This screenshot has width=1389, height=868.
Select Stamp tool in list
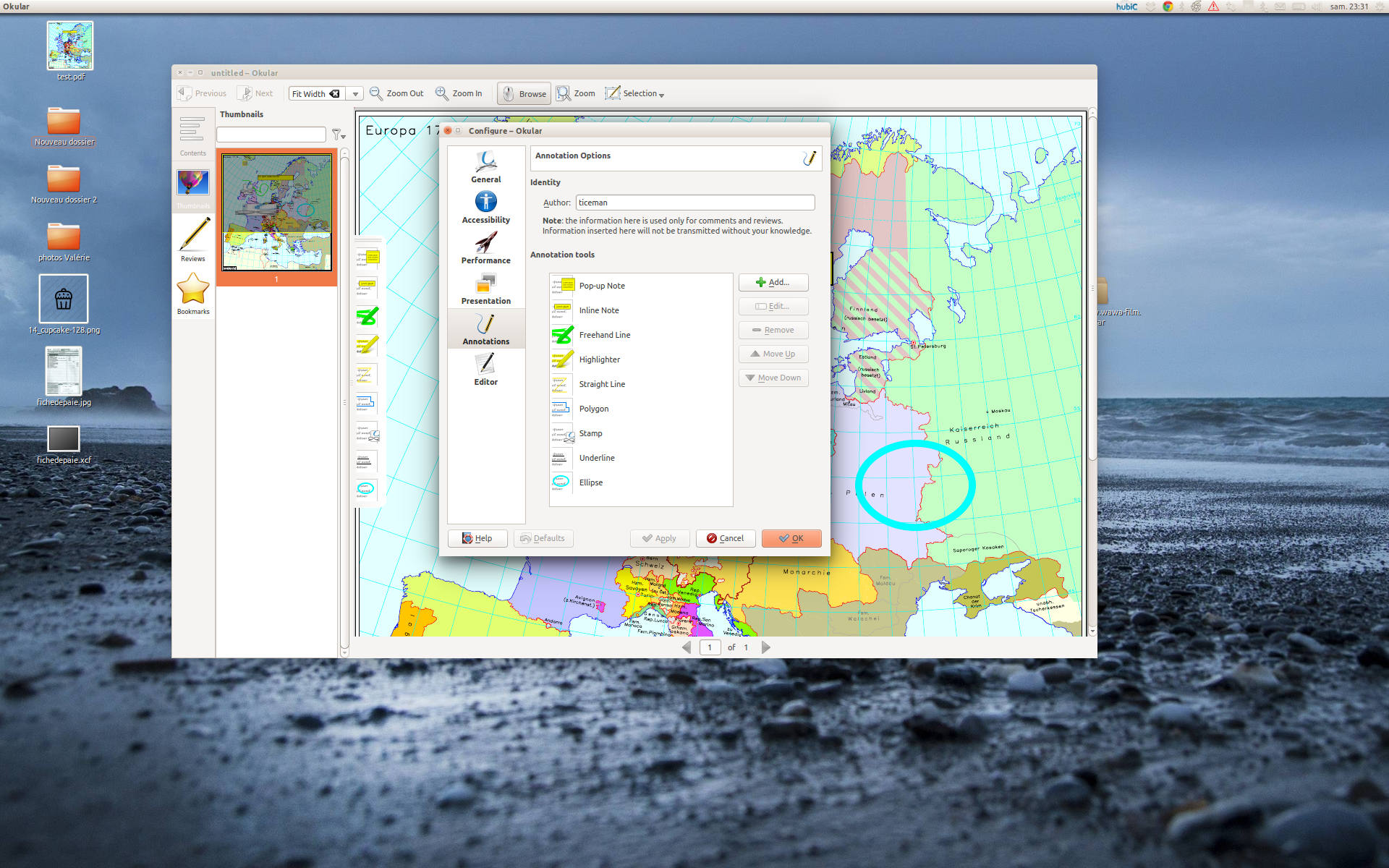(640, 433)
